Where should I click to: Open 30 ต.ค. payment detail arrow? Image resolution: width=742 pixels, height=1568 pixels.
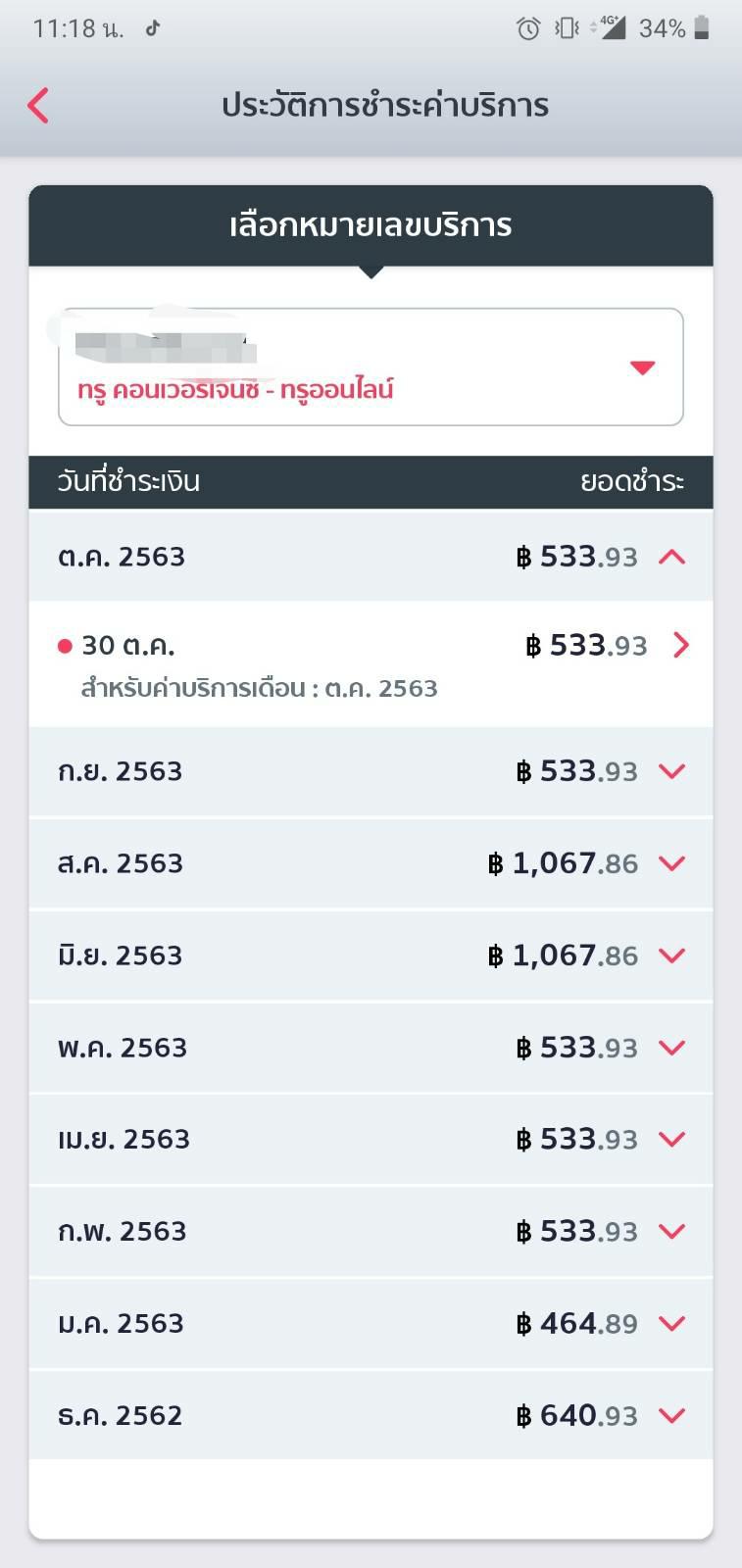click(x=681, y=645)
